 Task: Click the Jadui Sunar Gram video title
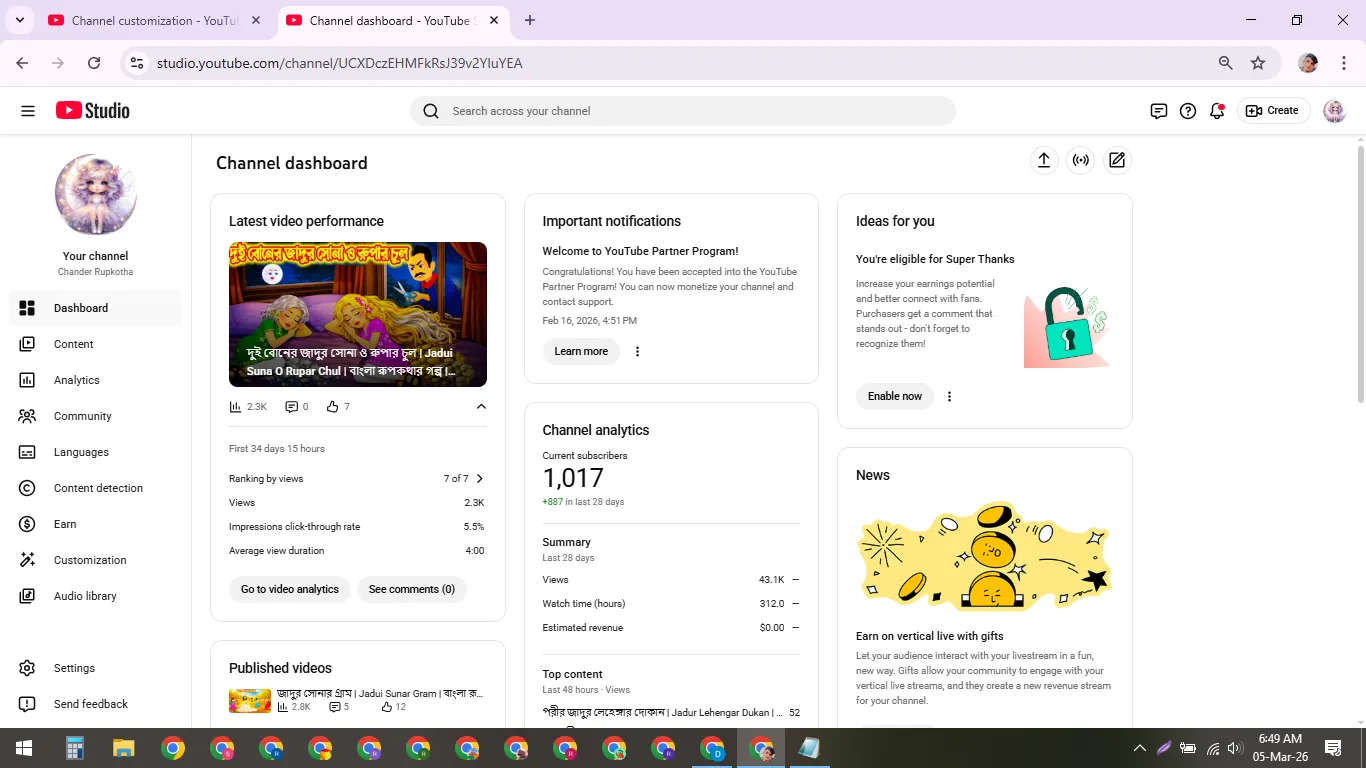coord(380,692)
